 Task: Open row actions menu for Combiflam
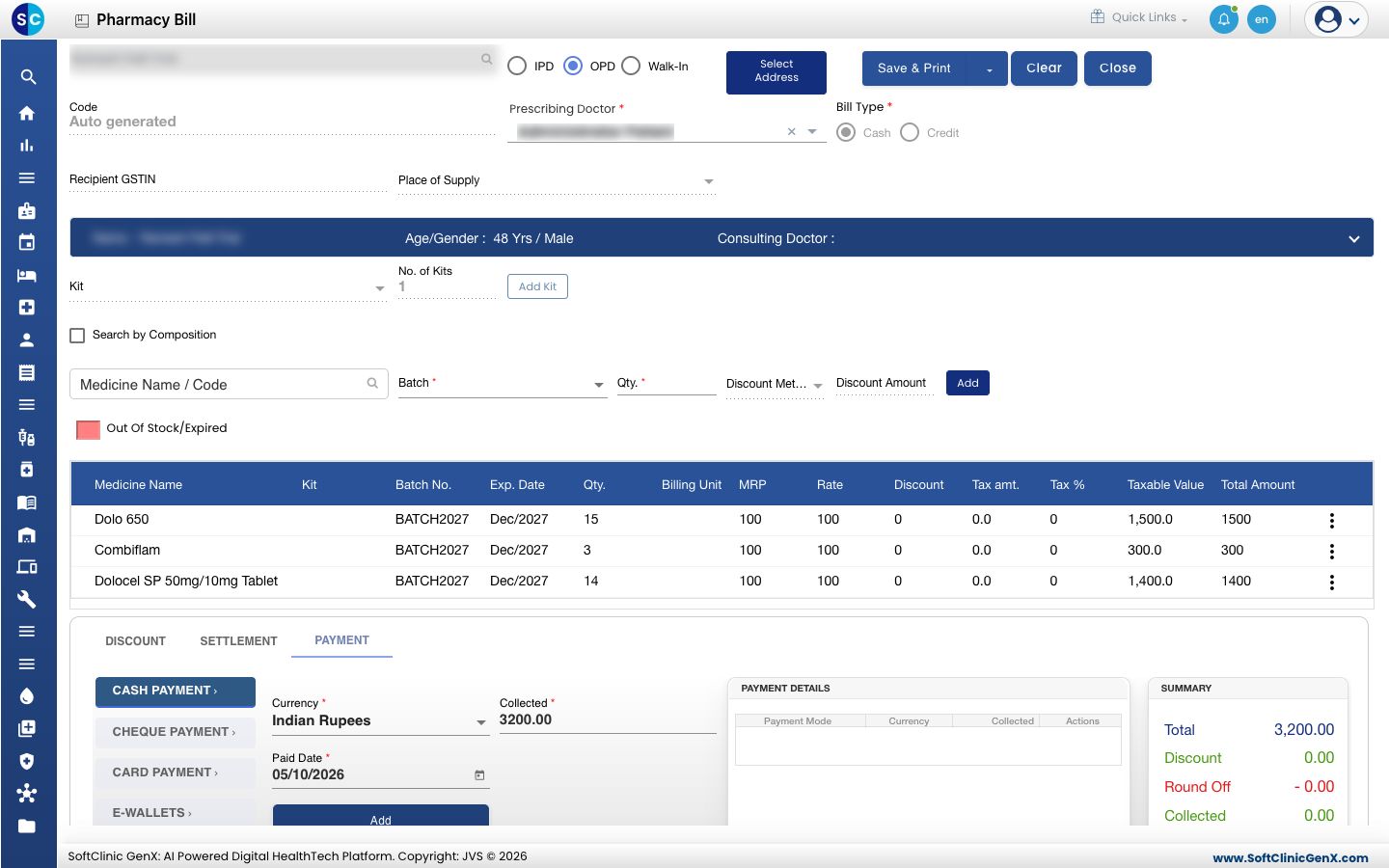[1332, 551]
